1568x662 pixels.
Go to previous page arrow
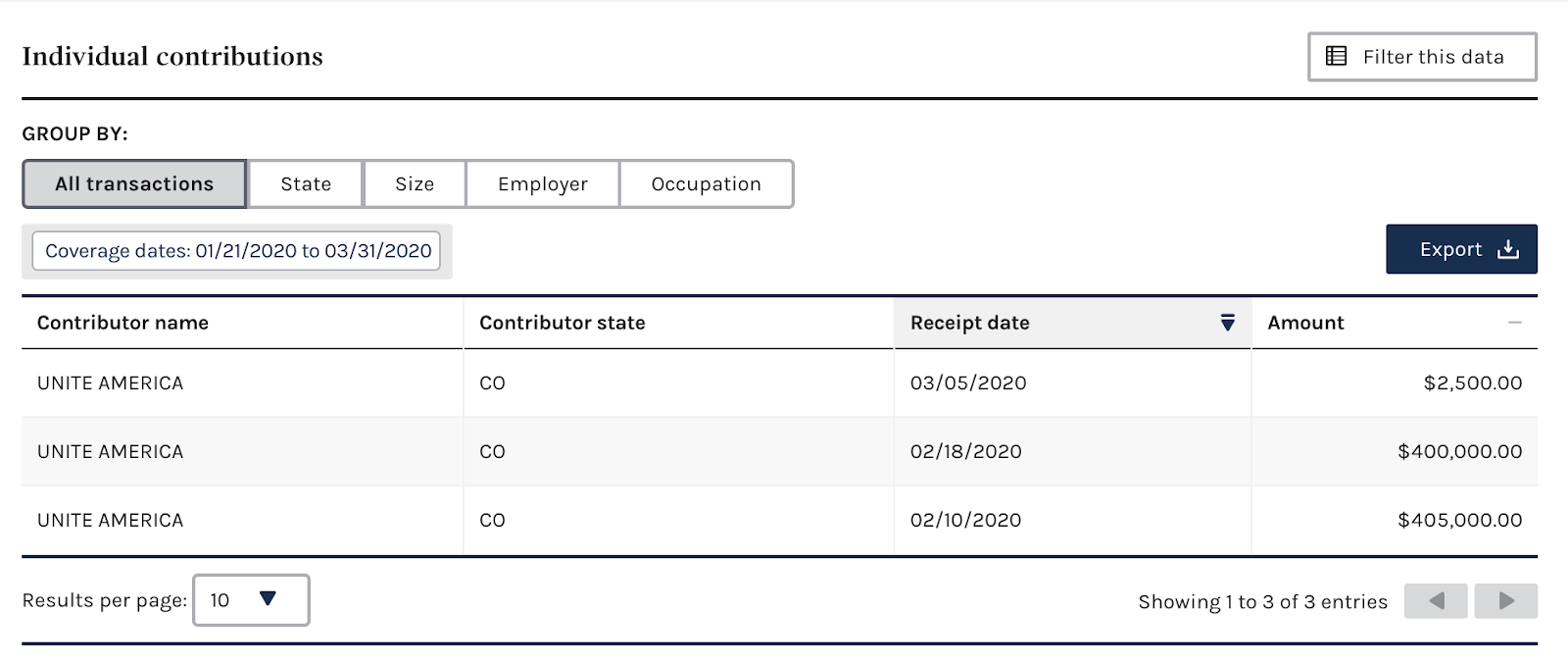click(1436, 600)
